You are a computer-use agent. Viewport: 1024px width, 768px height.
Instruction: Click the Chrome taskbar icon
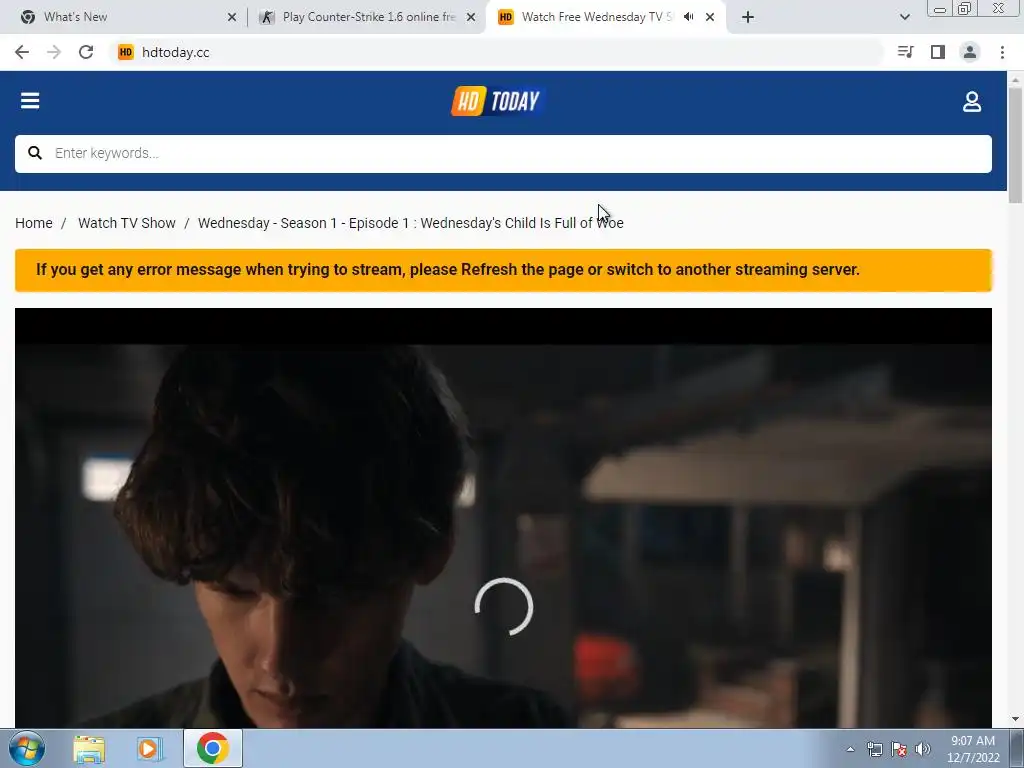(x=212, y=748)
